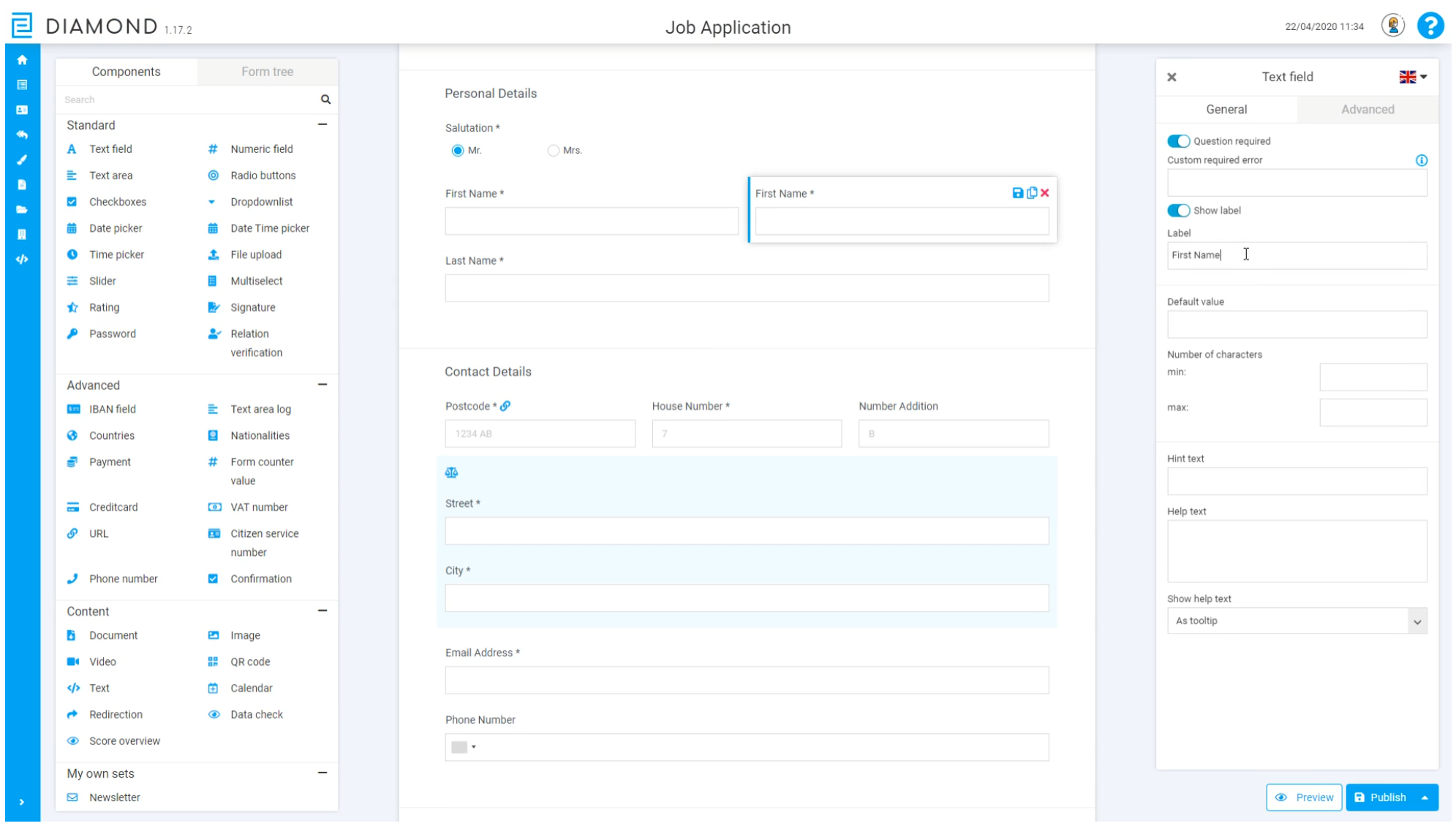Open the help question mark icon

point(1431,26)
